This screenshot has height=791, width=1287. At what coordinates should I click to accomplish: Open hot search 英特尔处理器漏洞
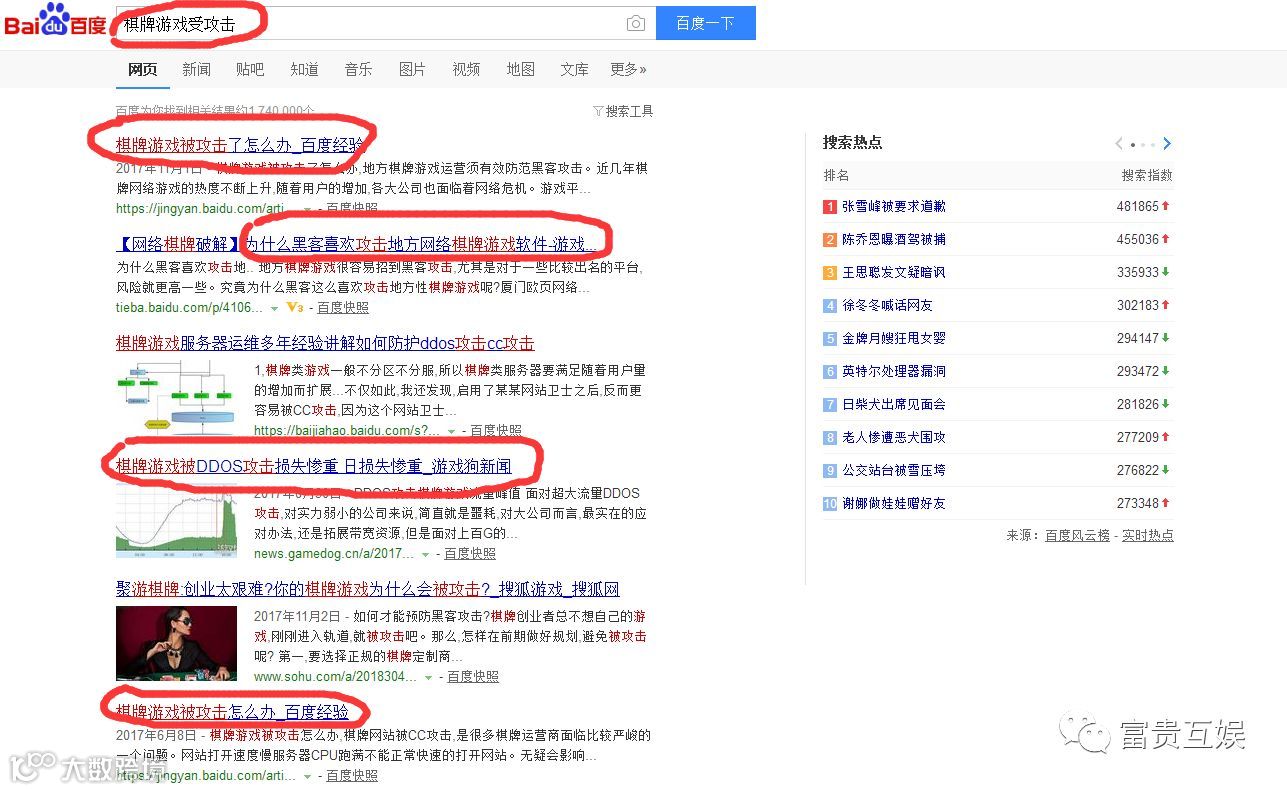coord(893,371)
